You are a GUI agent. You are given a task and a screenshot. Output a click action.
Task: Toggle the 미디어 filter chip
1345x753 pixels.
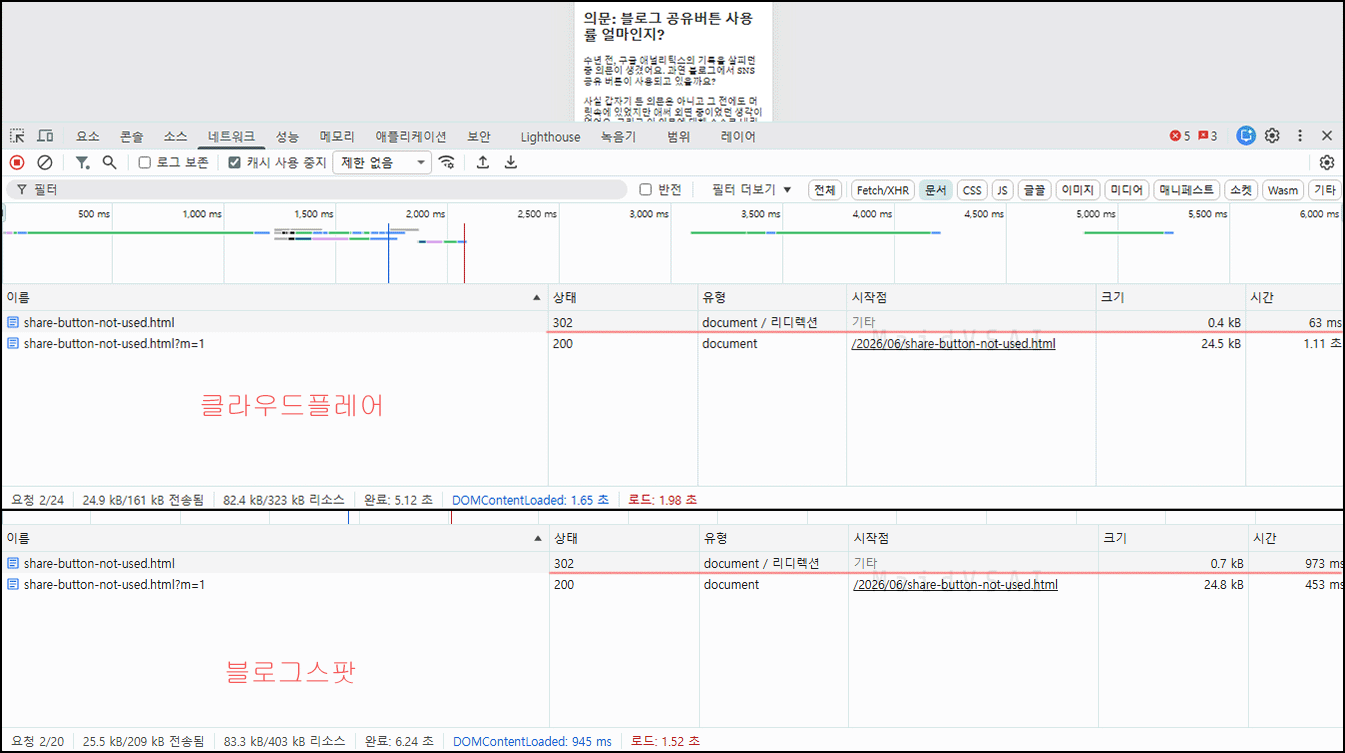[1127, 190]
